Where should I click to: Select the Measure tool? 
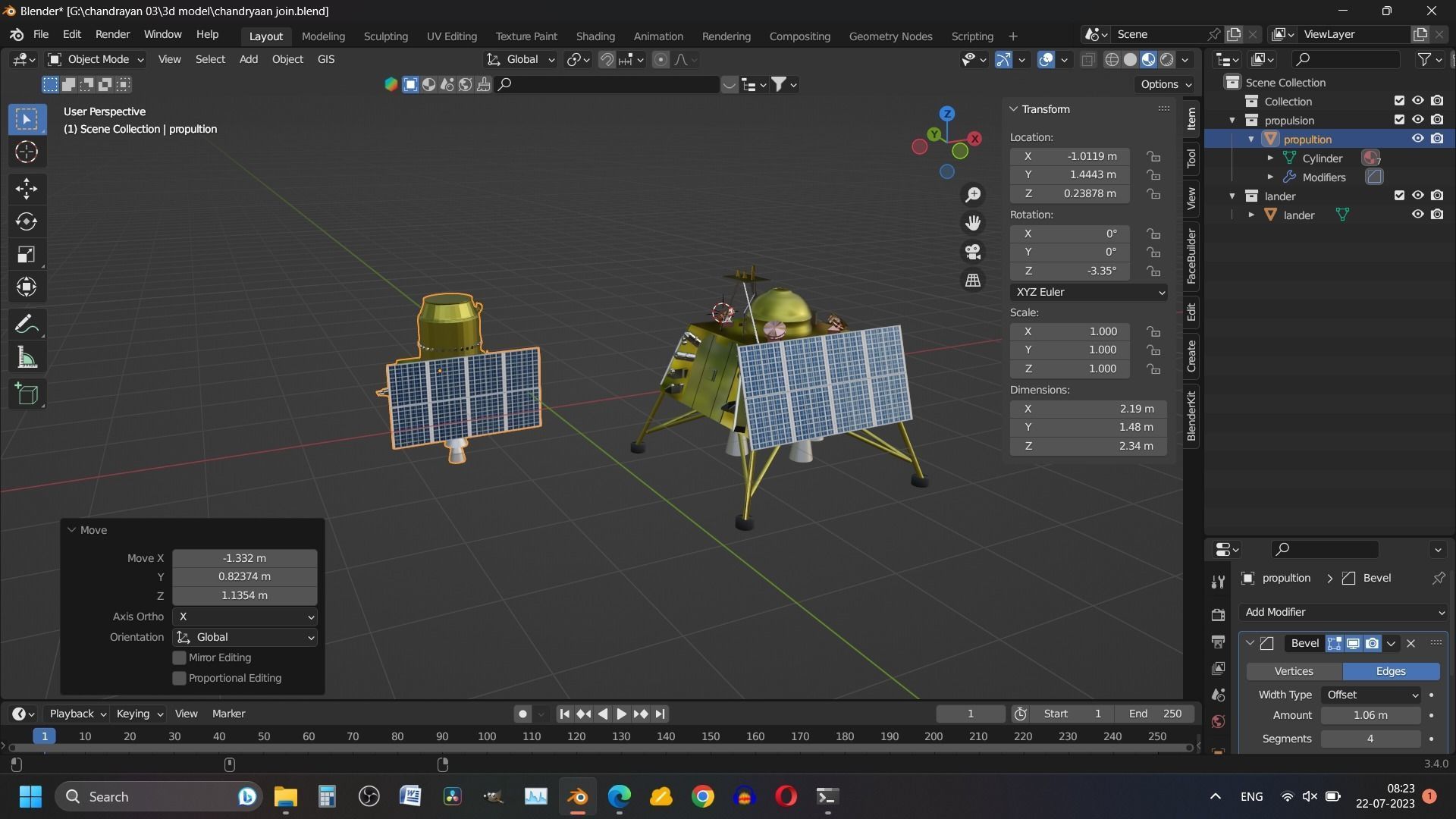point(27,358)
